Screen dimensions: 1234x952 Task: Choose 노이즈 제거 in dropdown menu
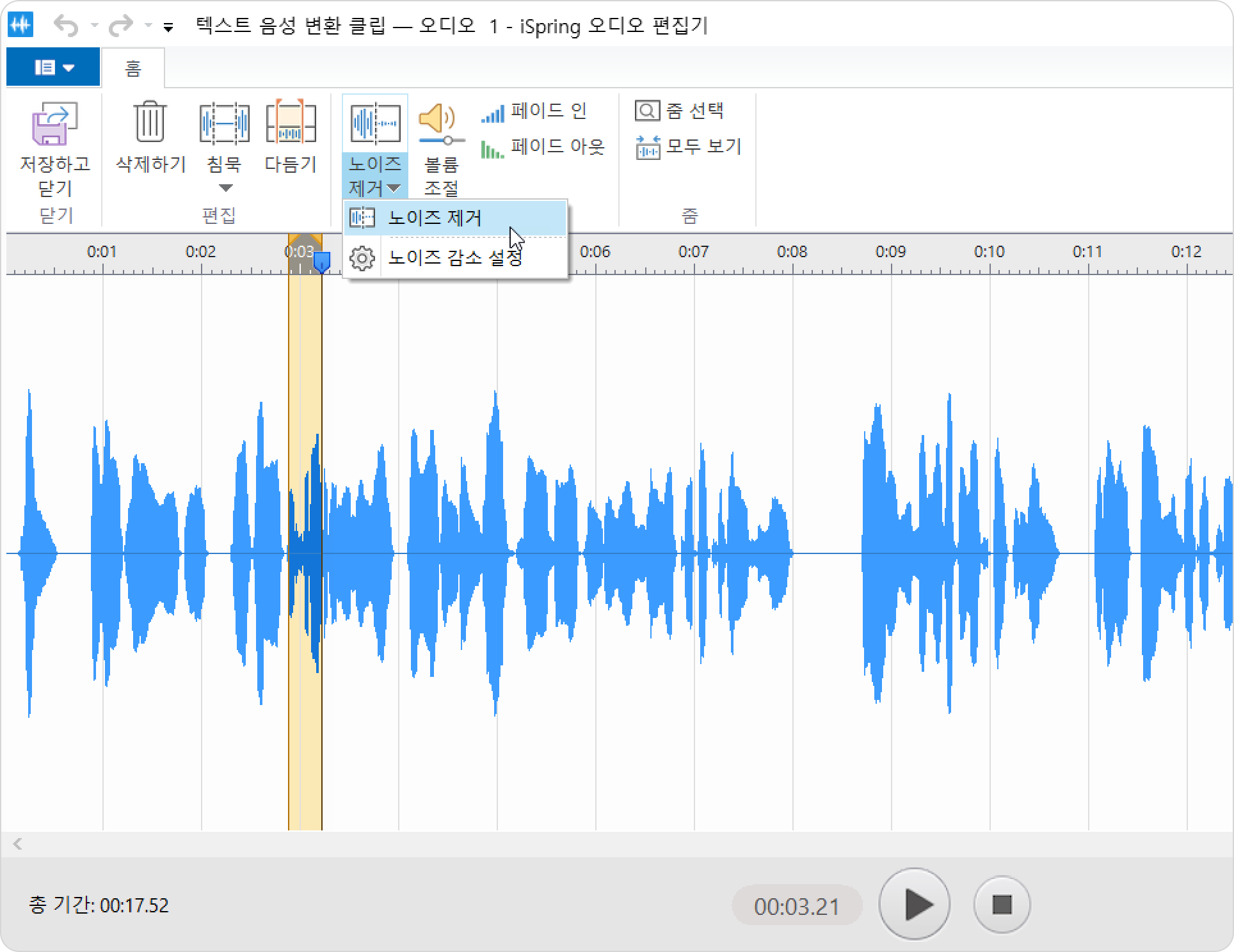click(x=455, y=218)
